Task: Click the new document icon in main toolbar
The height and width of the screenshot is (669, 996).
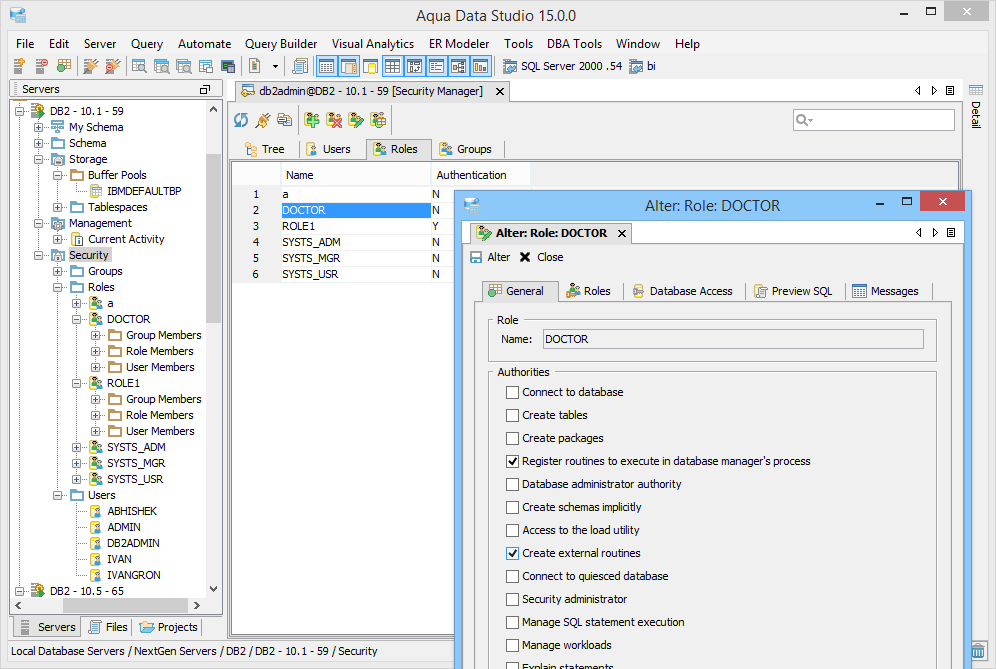Action: point(255,65)
